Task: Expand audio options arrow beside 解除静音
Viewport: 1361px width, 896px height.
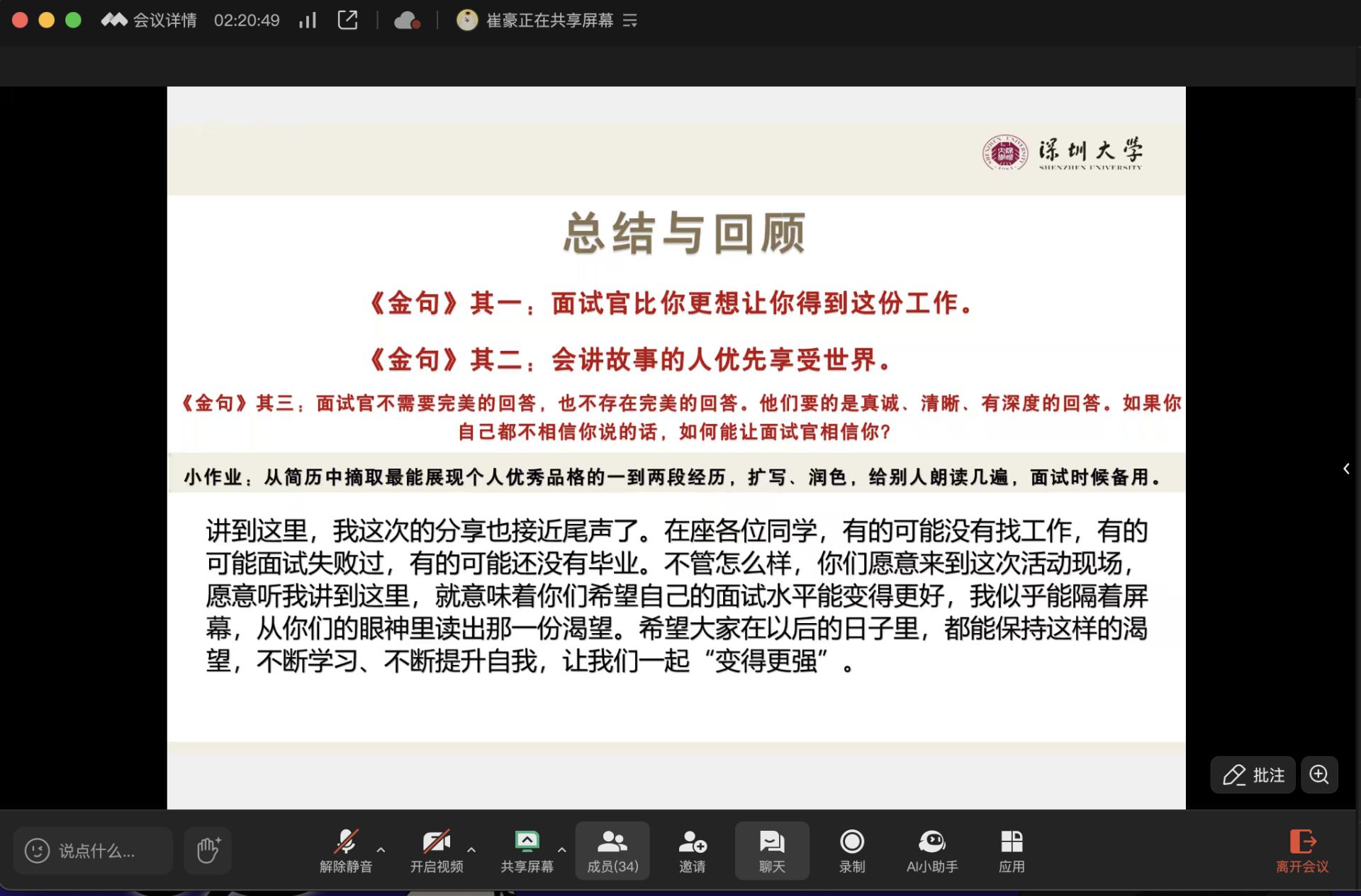Action: (381, 849)
